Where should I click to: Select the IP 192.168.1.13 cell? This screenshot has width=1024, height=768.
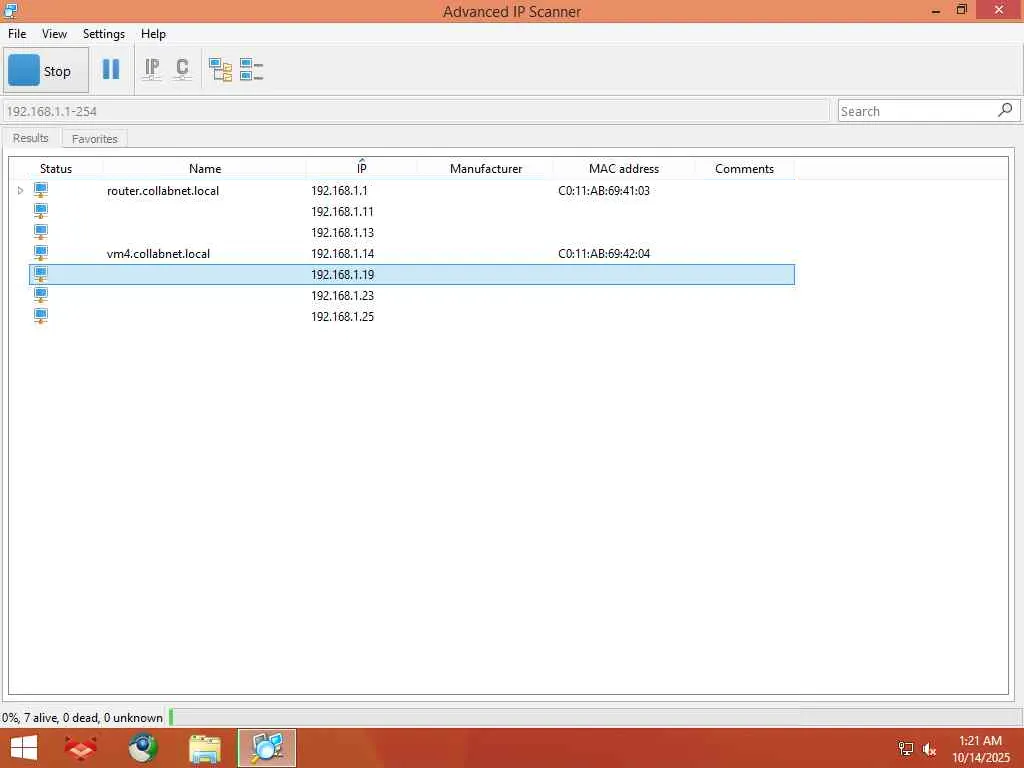342,232
